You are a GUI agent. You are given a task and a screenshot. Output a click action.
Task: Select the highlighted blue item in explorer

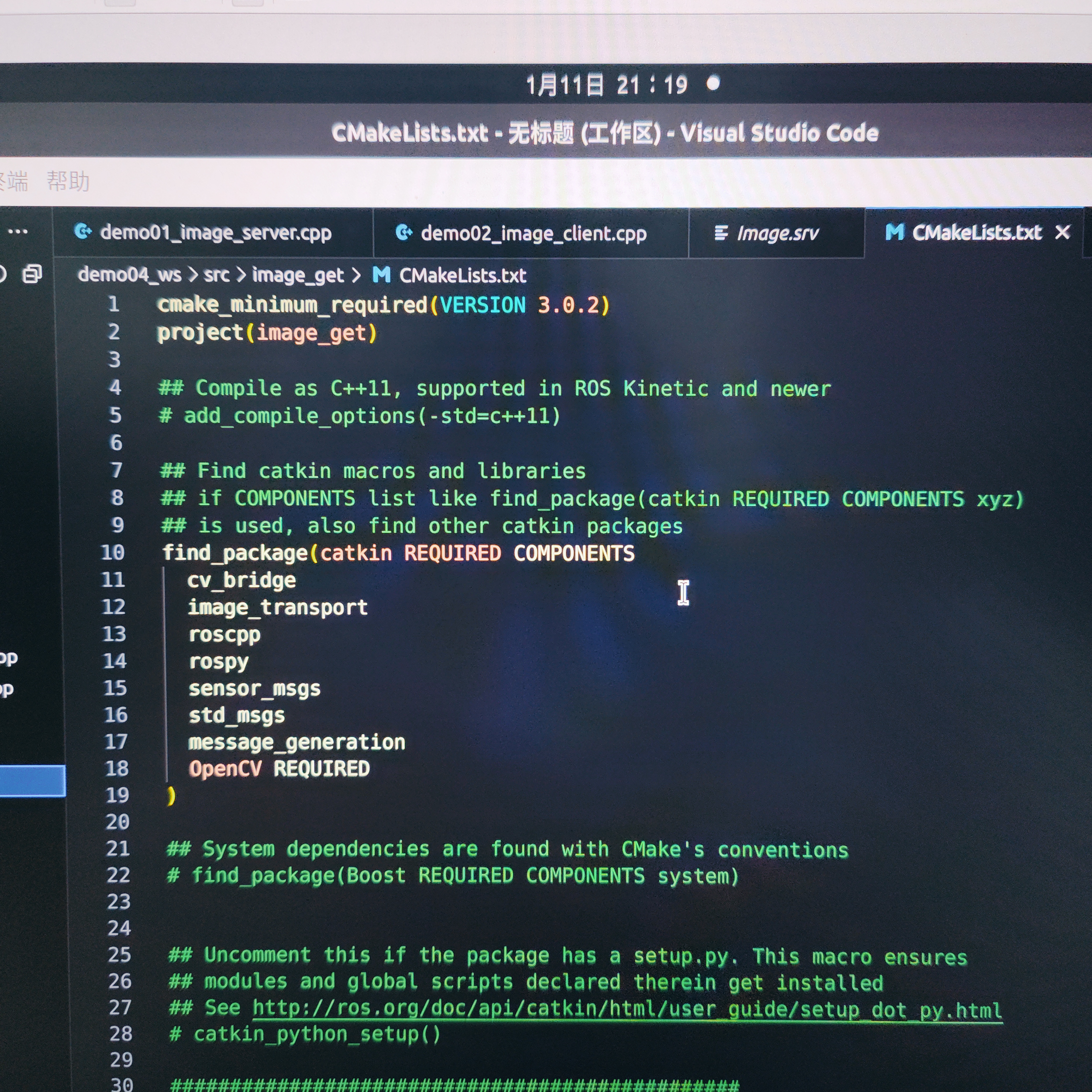click(32, 781)
